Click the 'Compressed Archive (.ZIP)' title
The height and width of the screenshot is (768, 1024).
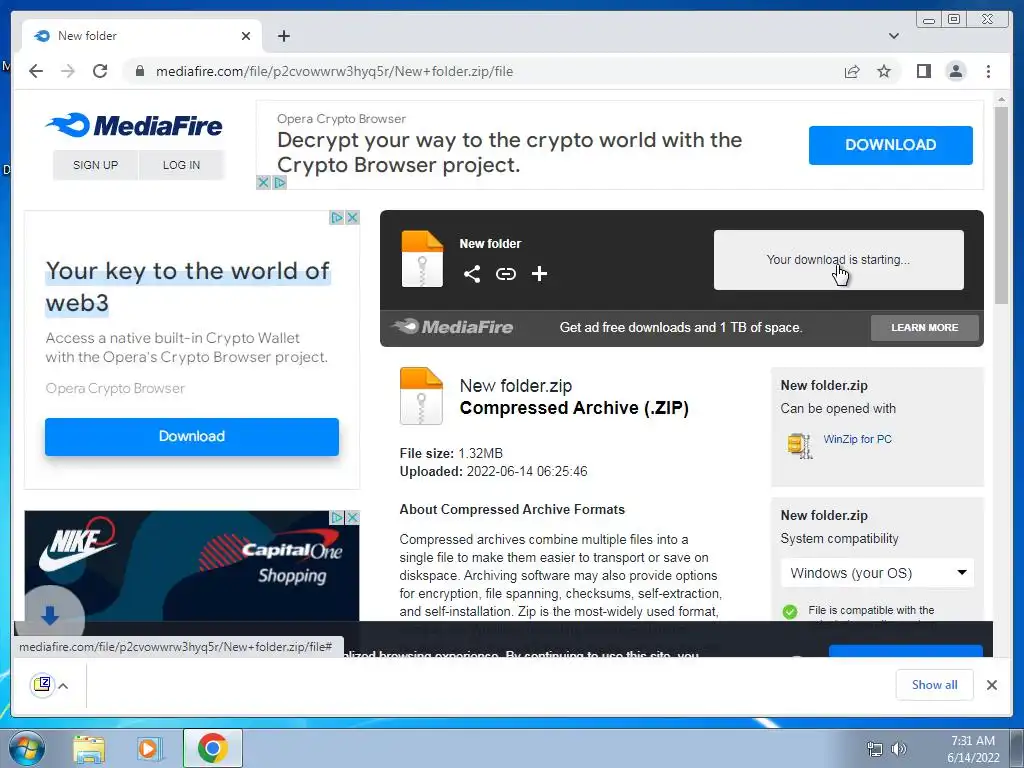574,408
